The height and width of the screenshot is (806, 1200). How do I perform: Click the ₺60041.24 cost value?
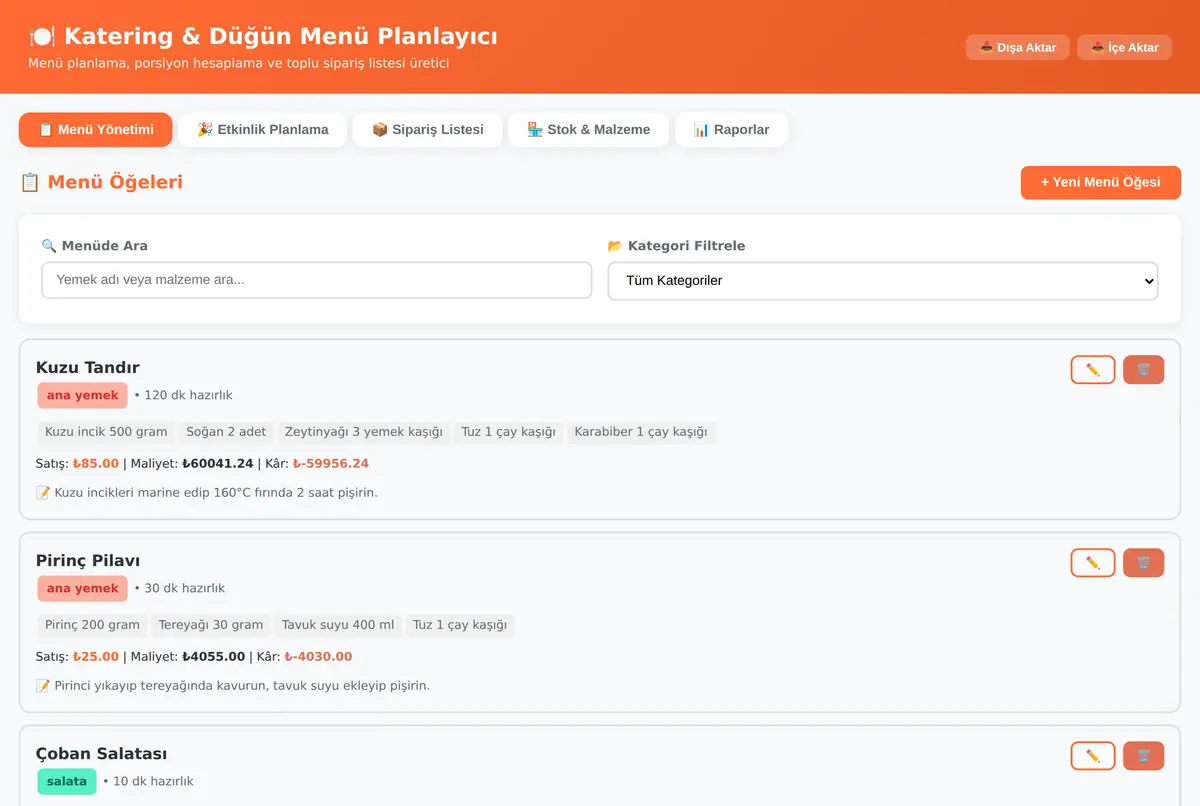218,464
